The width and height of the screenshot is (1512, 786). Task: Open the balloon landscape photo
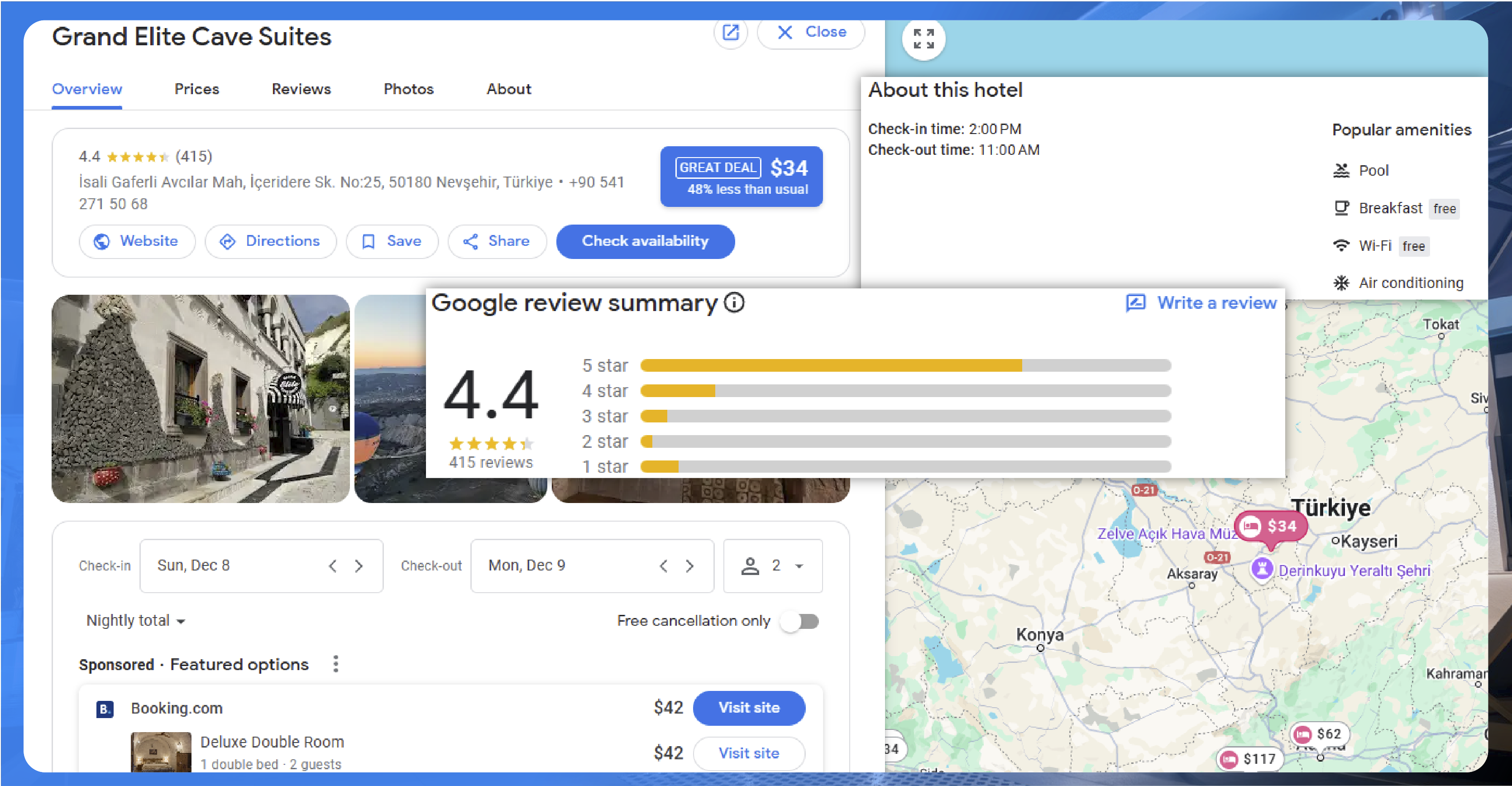390,398
